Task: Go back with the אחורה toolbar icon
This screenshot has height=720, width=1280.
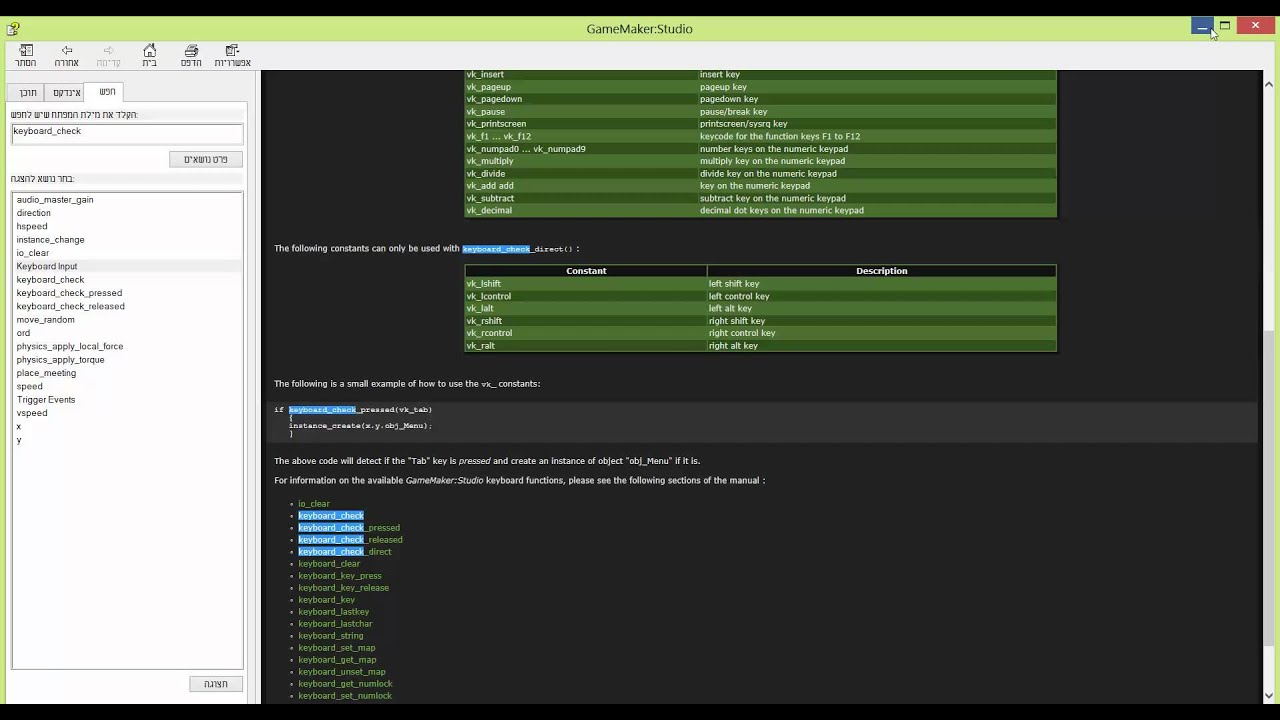Action: point(67,55)
